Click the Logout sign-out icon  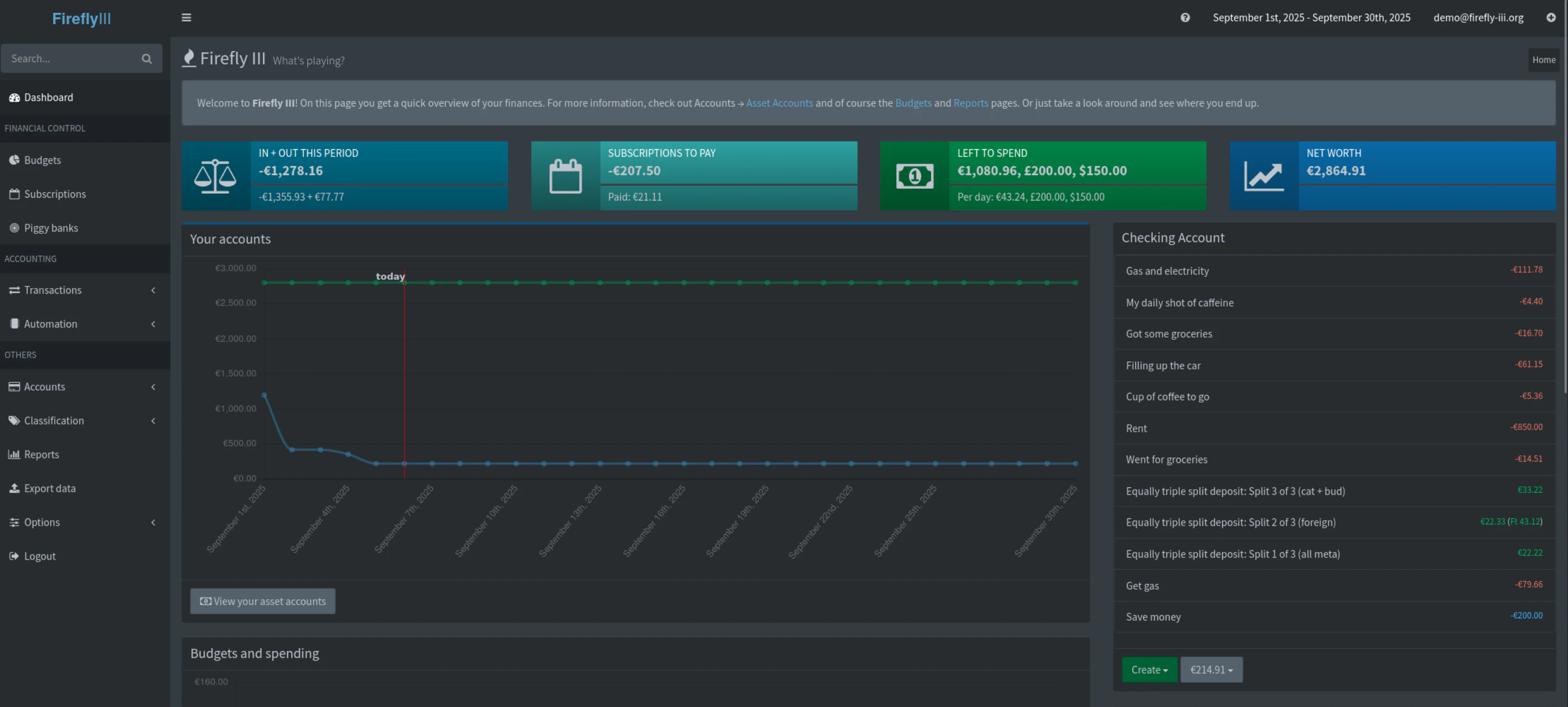point(15,556)
